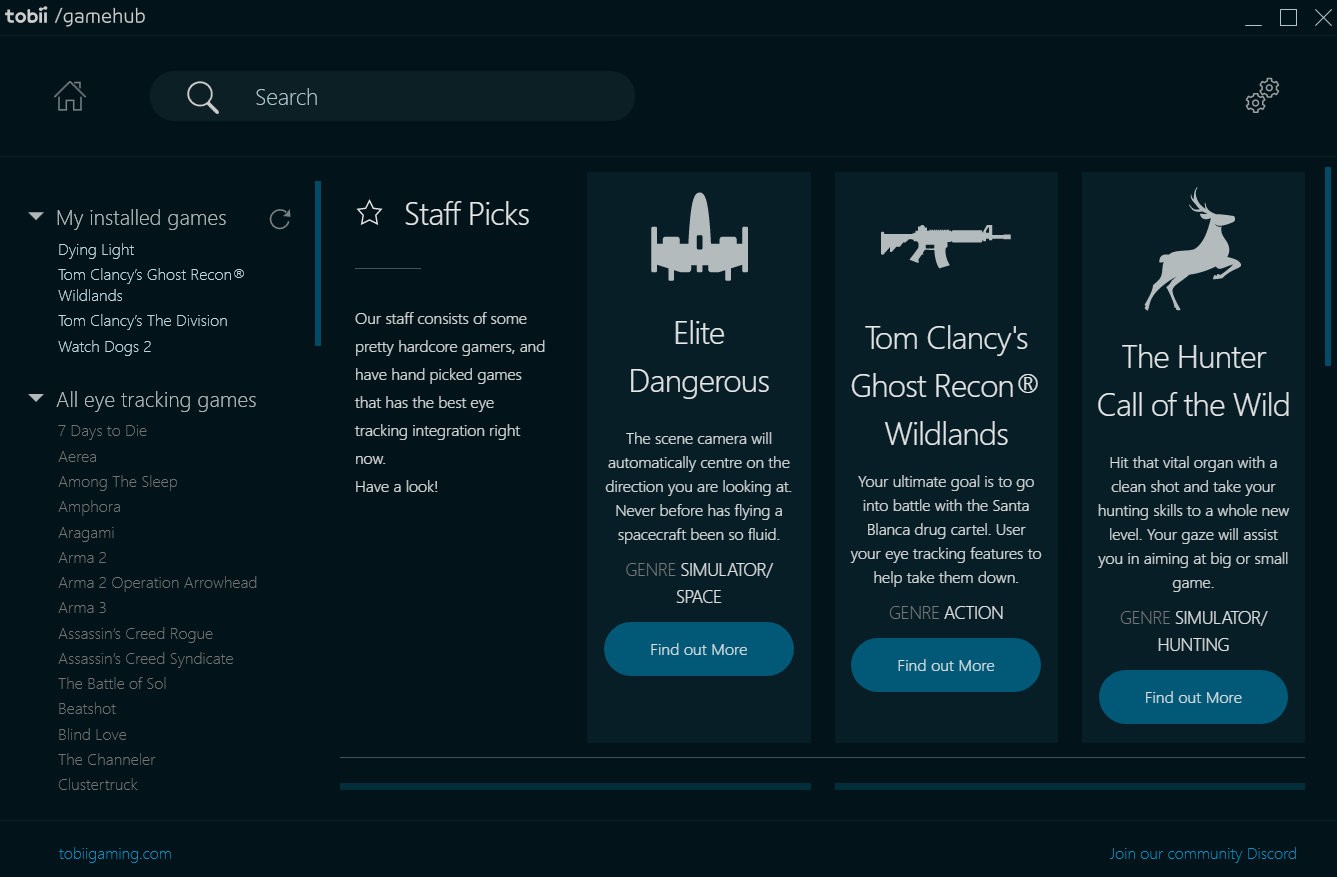
Task: Open Clustertruck in the games list
Action: pyautogui.click(x=98, y=785)
